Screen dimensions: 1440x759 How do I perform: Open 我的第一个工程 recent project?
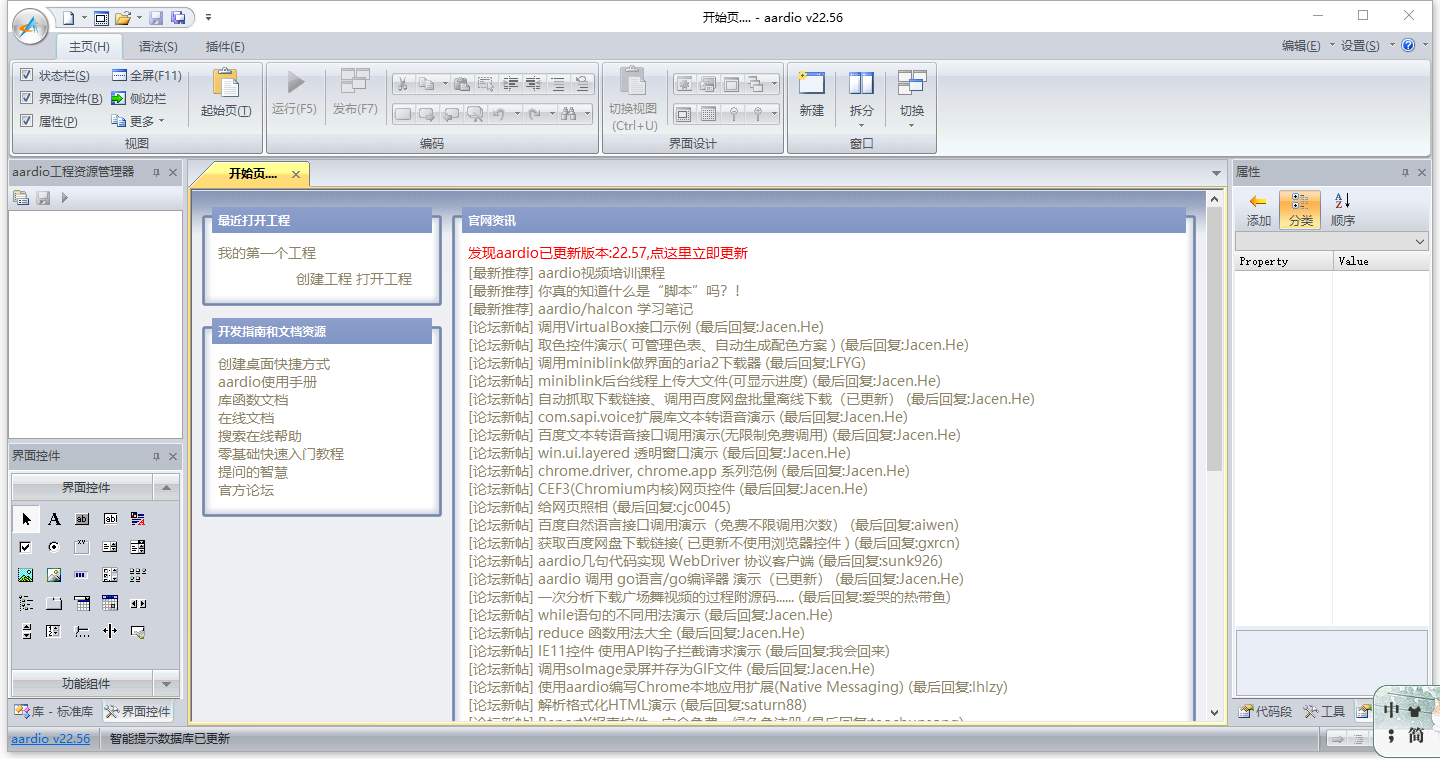(x=267, y=253)
